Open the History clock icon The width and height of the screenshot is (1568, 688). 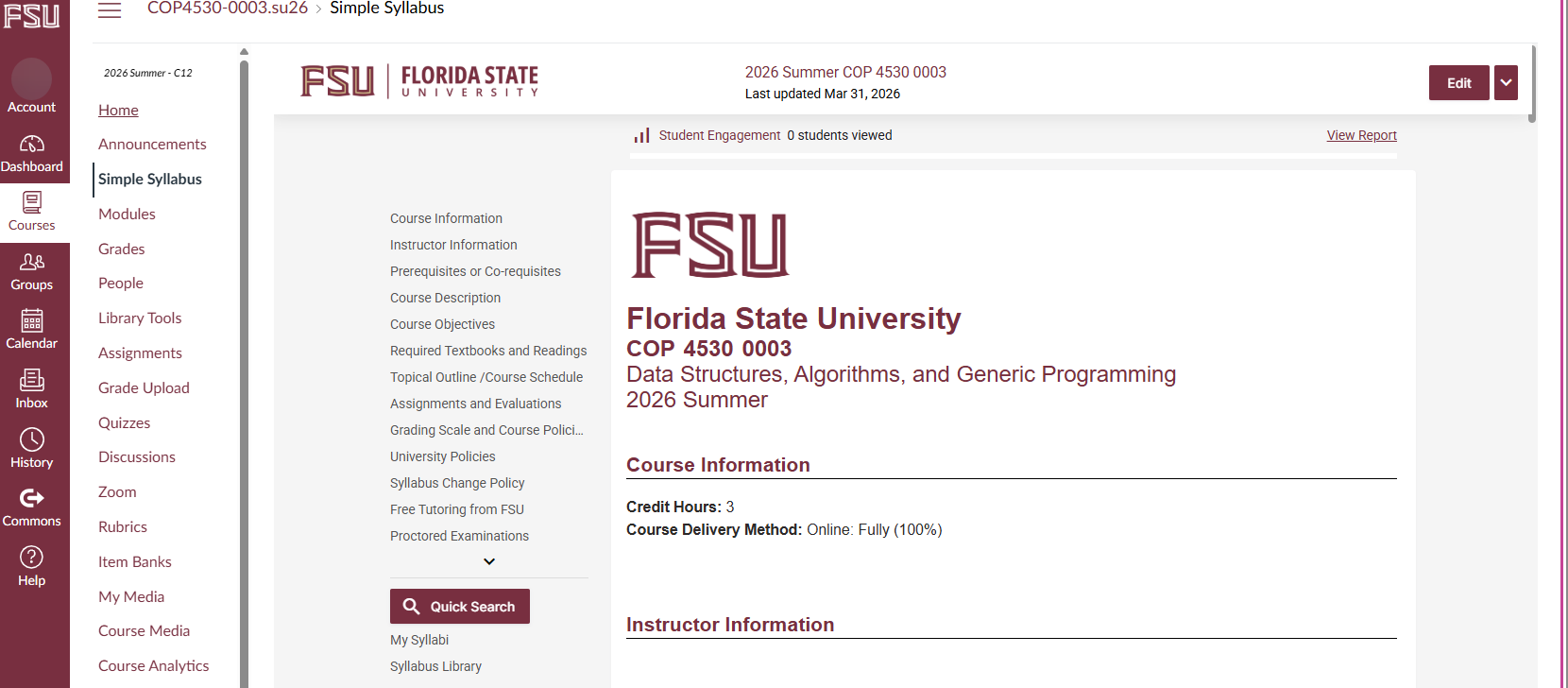pyautogui.click(x=32, y=439)
